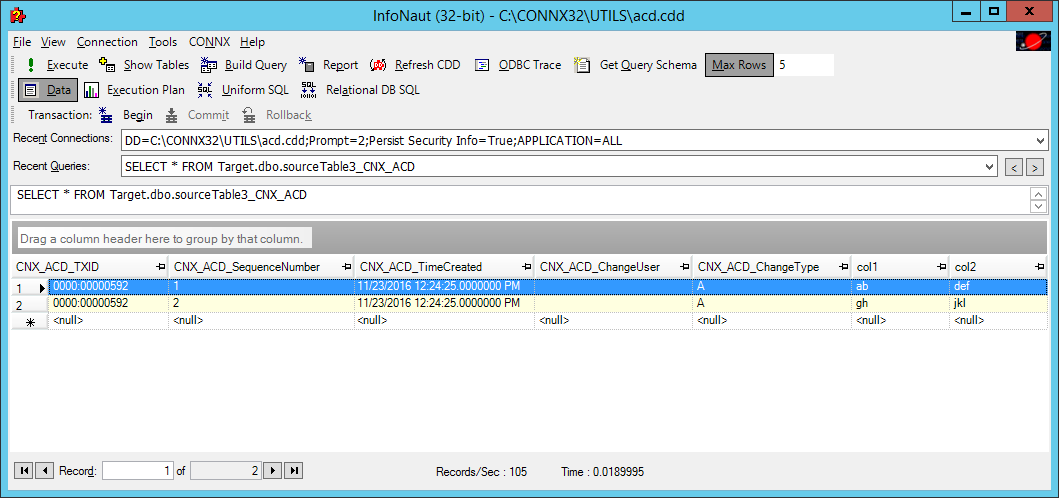Click row 2 TXID cell 0000:00000592

tap(108, 303)
